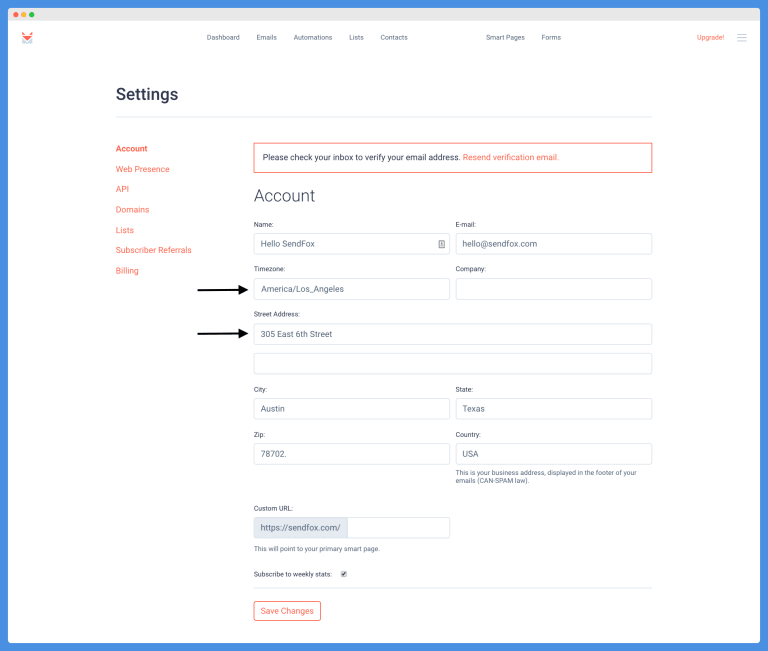Focus the Zip field containing 78702
The width and height of the screenshot is (768, 651).
351,454
